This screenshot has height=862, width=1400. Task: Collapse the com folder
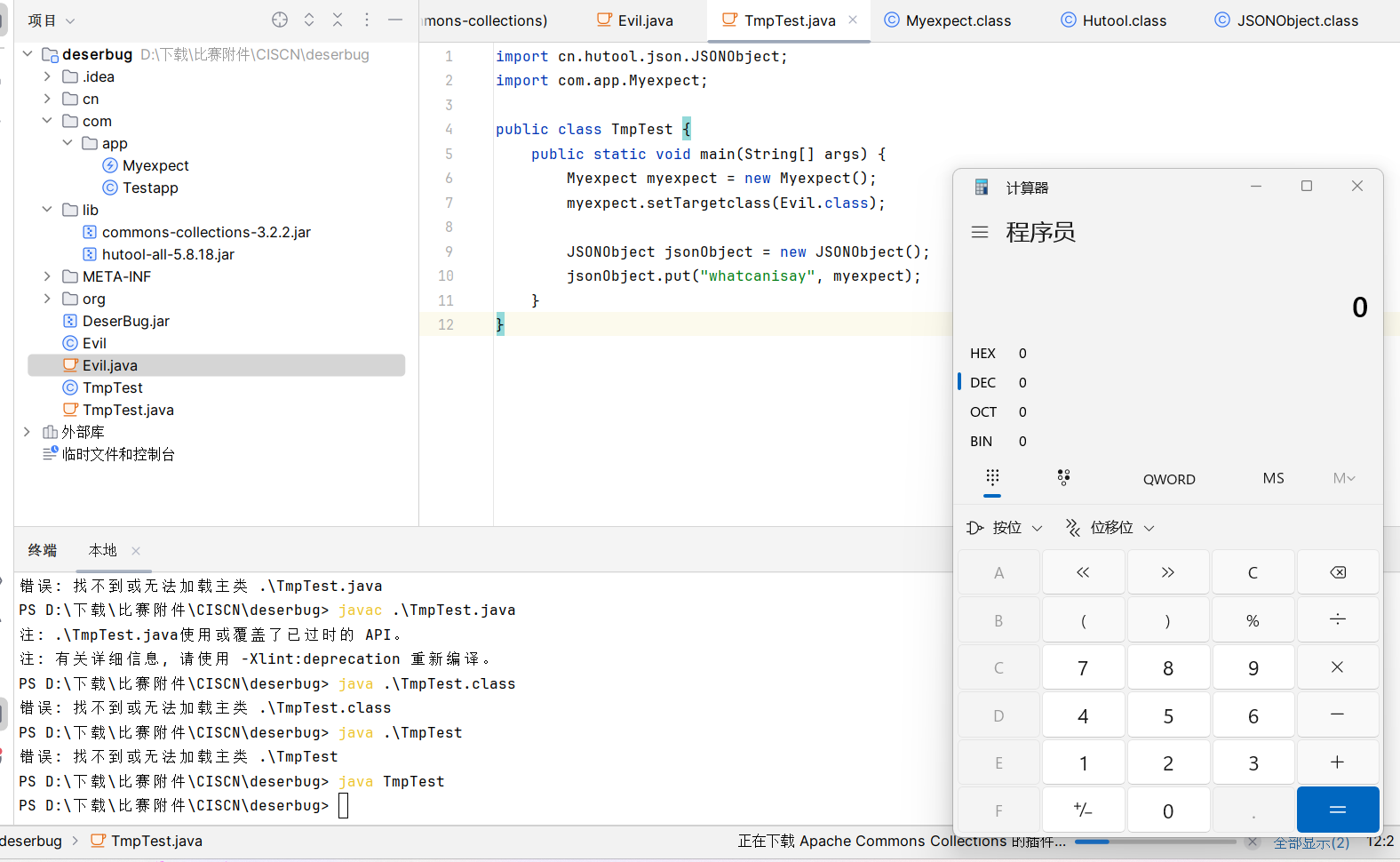point(47,121)
